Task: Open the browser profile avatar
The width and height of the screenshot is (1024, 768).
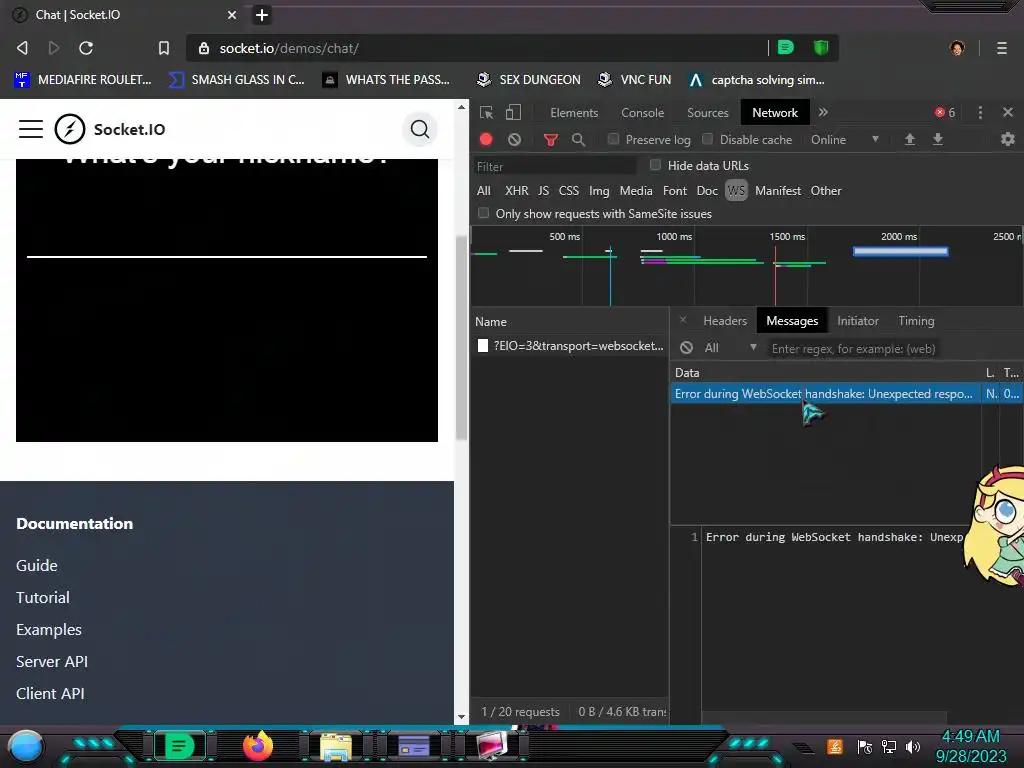Action: tap(957, 48)
